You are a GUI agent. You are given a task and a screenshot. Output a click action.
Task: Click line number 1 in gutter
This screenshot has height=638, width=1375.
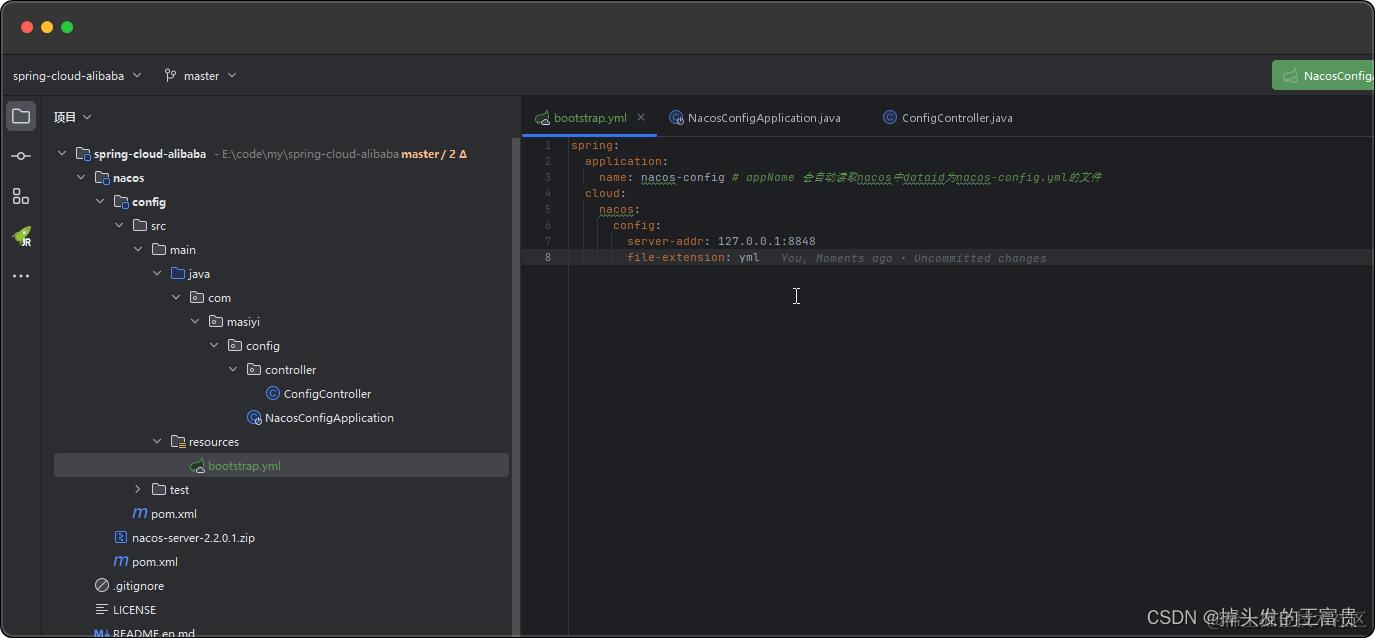pyautogui.click(x=547, y=145)
